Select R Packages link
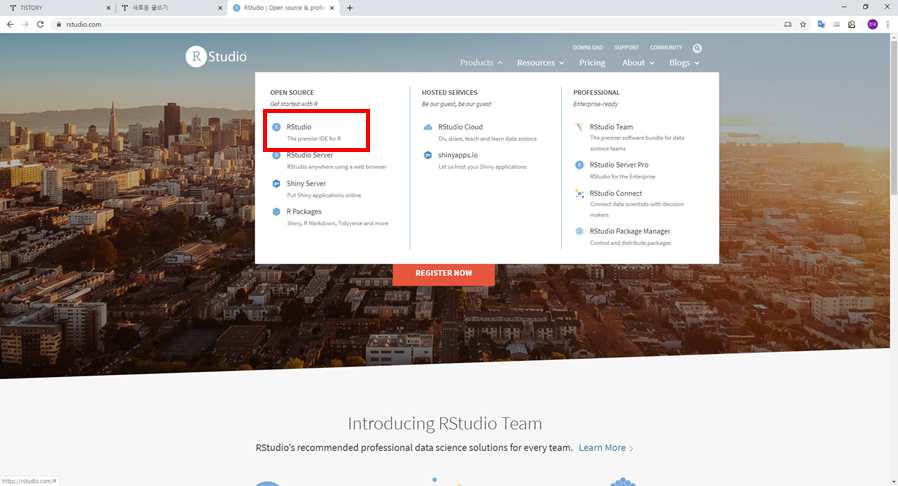Screen dimensions: 898x486 point(304,212)
